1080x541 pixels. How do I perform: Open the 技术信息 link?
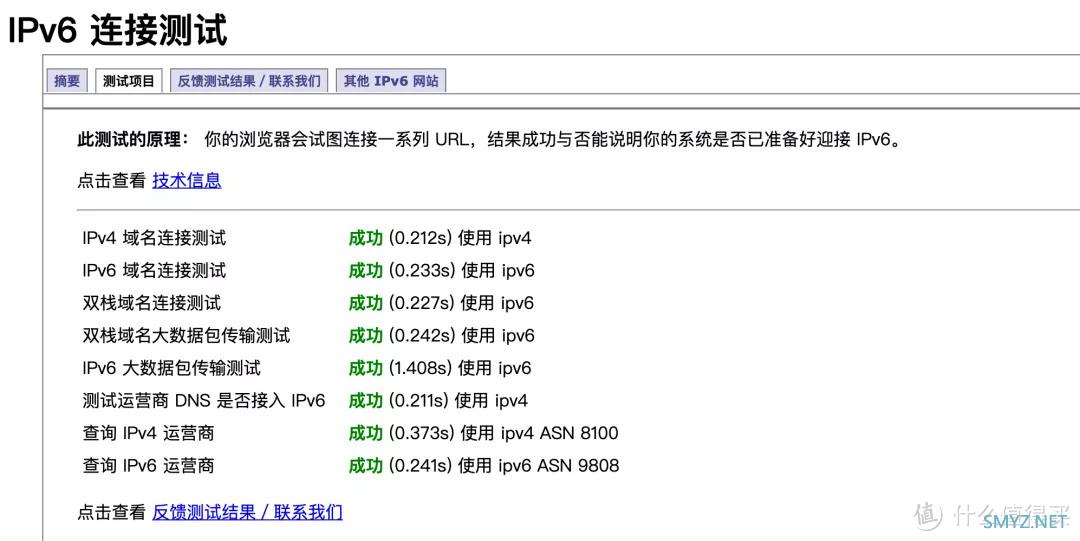tap(187, 181)
